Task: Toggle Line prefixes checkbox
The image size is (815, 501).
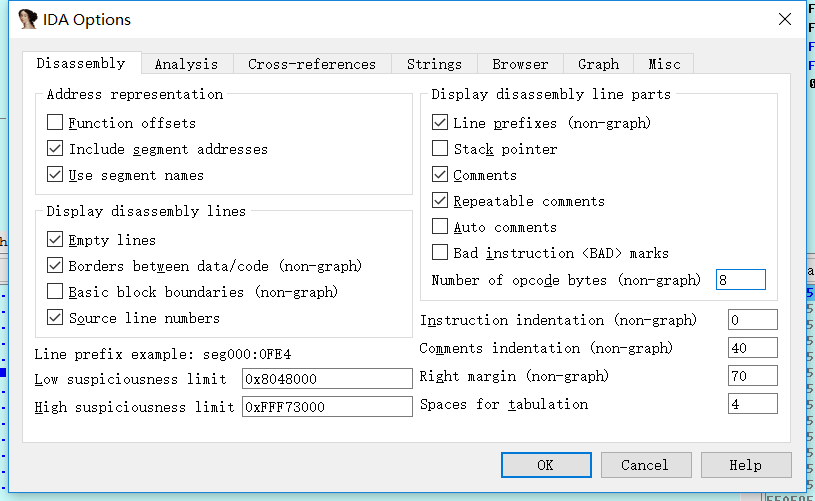Action: pos(440,123)
